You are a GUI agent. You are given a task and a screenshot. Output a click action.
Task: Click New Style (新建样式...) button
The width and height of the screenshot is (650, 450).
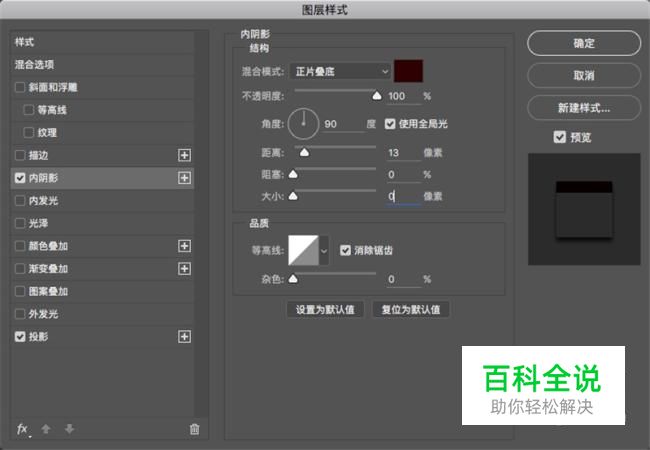pyautogui.click(x=584, y=108)
